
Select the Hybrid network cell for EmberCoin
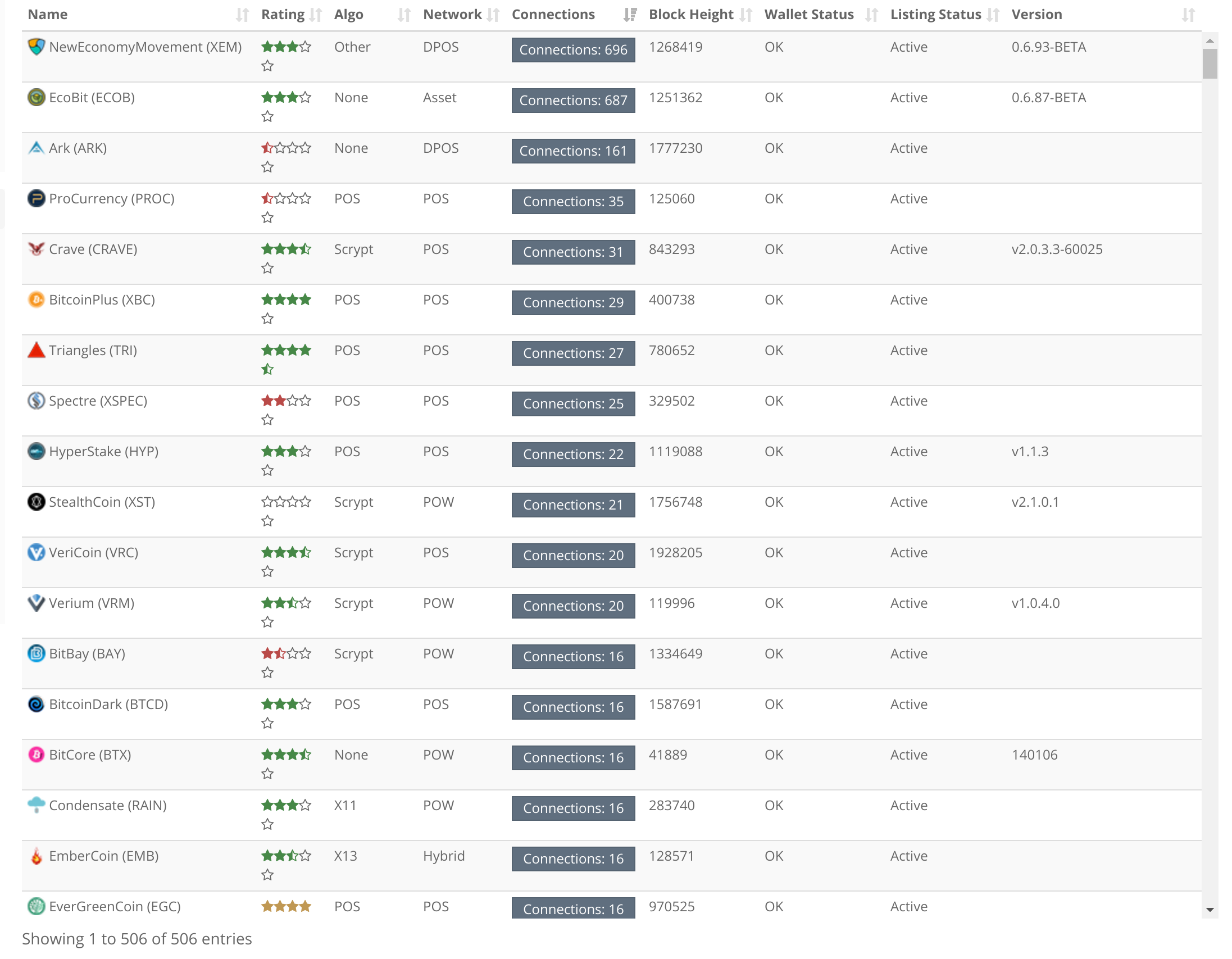444,856
